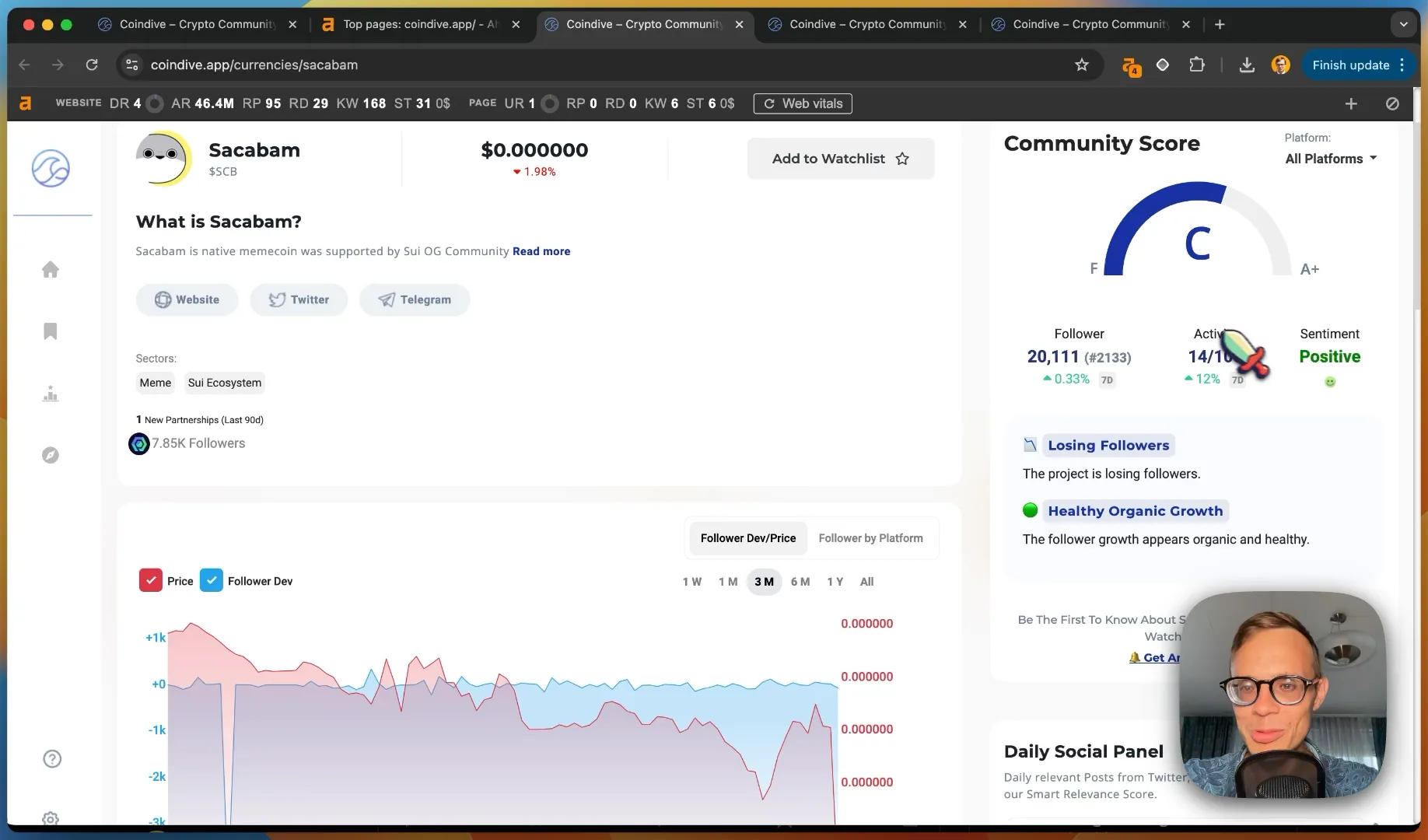Click Add to Watchlist button
1428x840 pixels.
pyautogui.click(x=840, y=159)
